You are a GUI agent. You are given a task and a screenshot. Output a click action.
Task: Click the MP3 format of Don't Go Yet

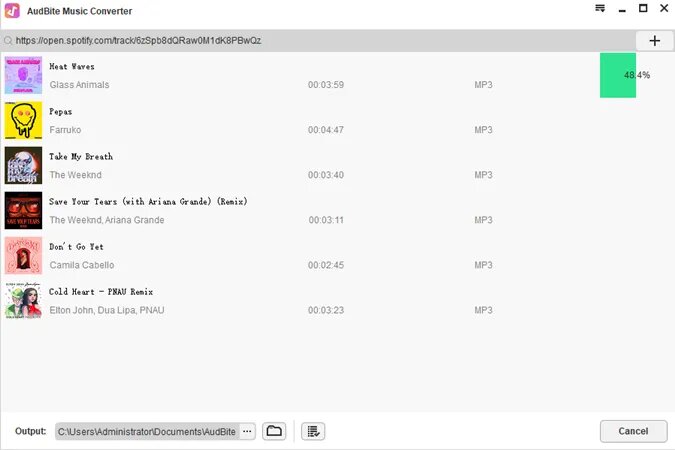[x=483, y=265]
